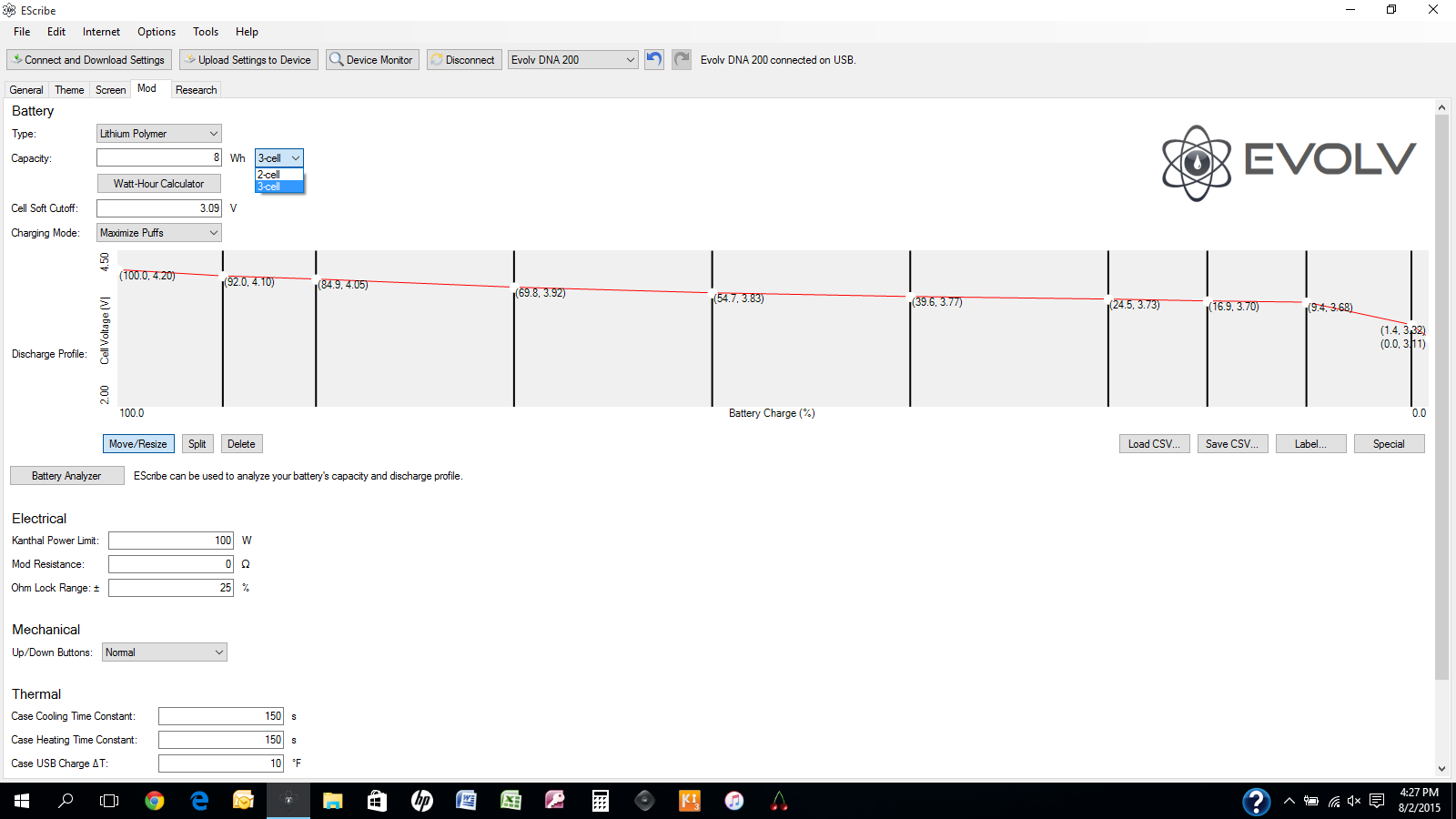The image size is (1456, 819).
Task: Open iTunes from the taskbar
Action: click(x=733, y=801)
